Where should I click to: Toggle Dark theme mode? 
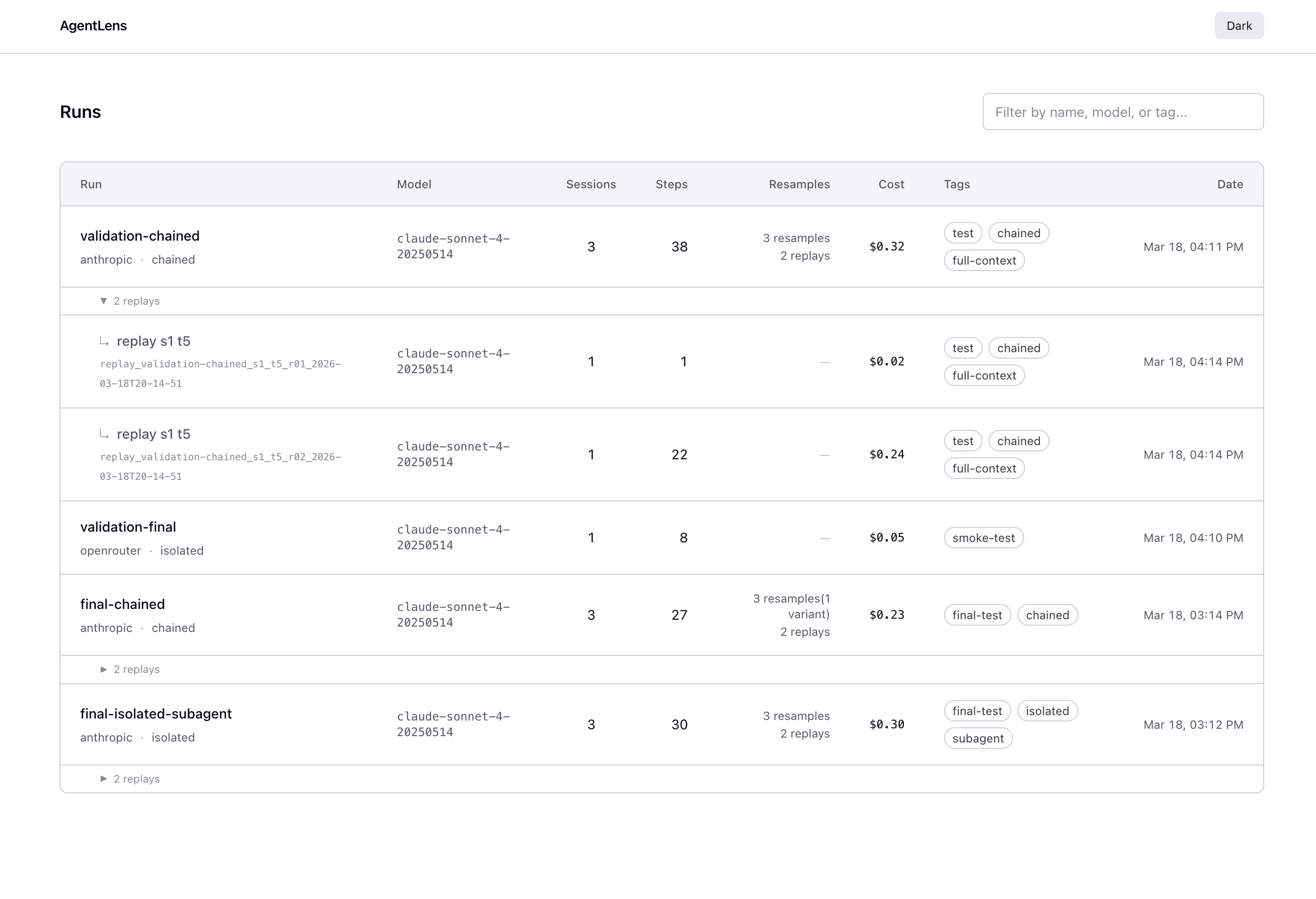[x=1238, y=25]
